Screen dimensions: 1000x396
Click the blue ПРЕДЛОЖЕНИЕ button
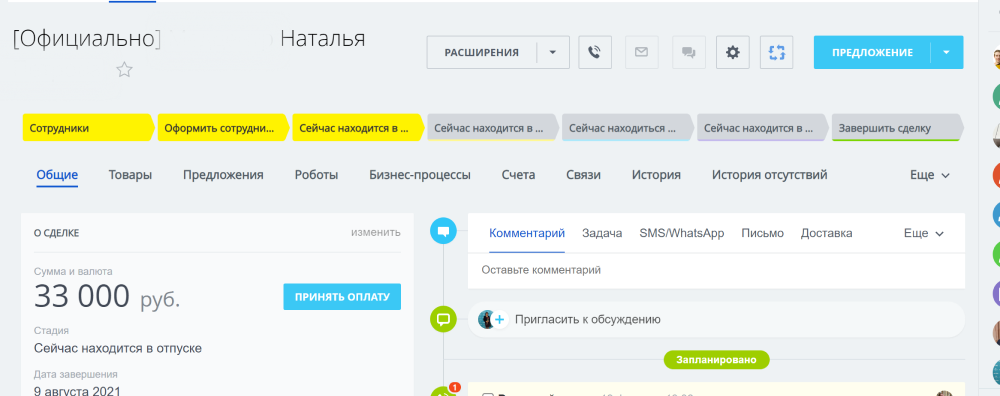tap(872, 52)
